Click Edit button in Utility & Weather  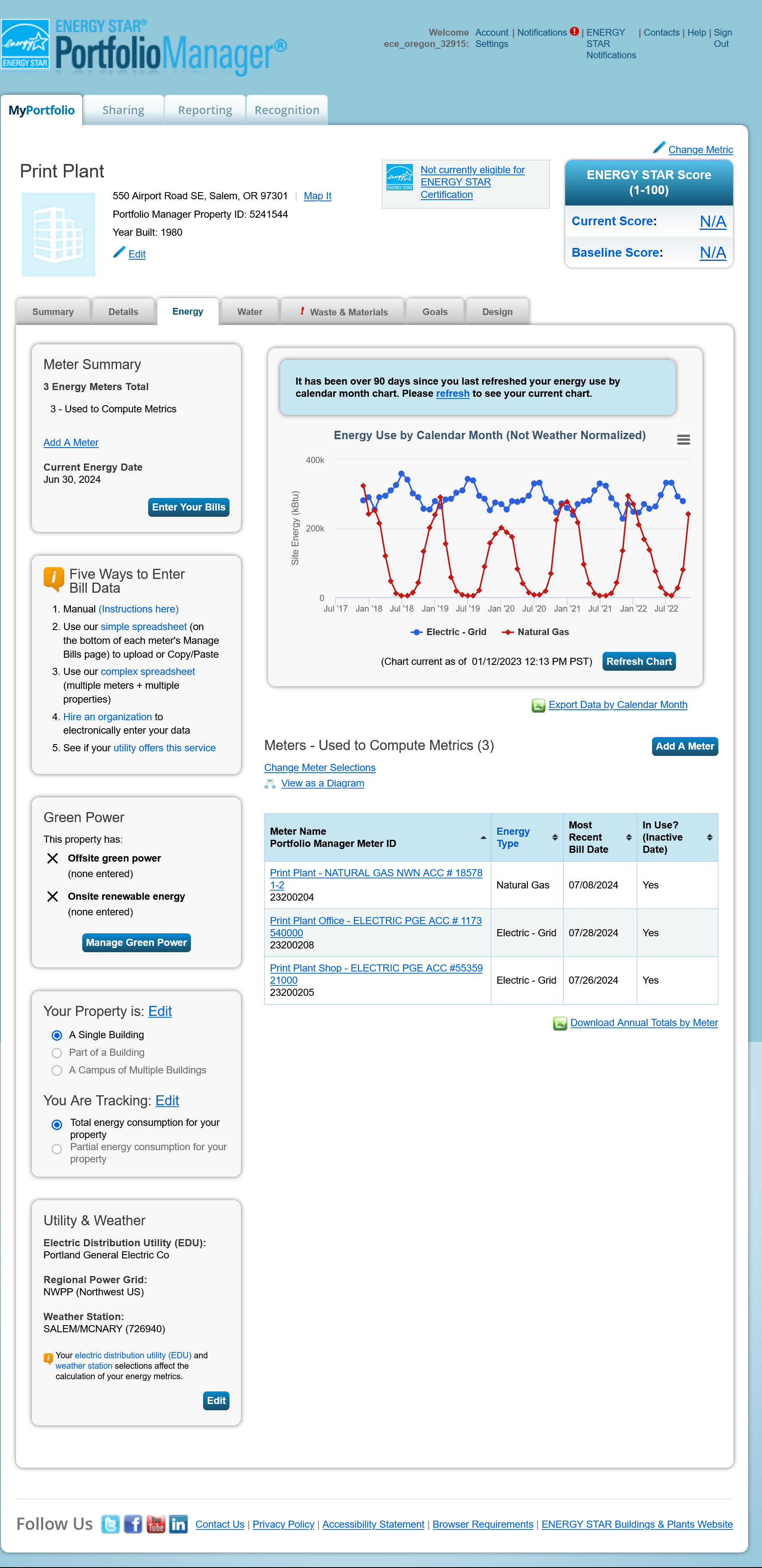click(x=216, y=1401)
